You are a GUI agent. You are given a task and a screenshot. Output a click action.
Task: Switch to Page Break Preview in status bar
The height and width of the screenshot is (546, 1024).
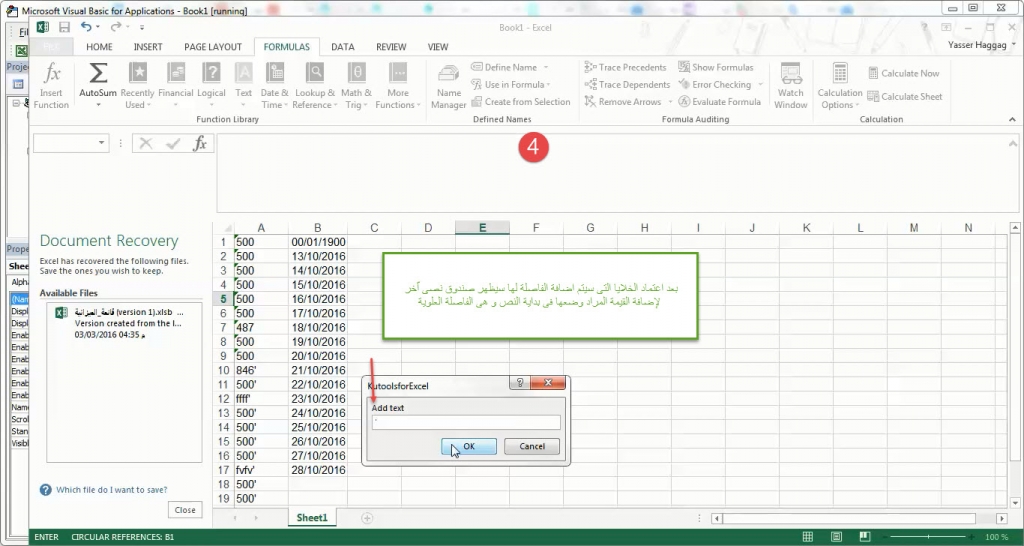tap(865, 537)
